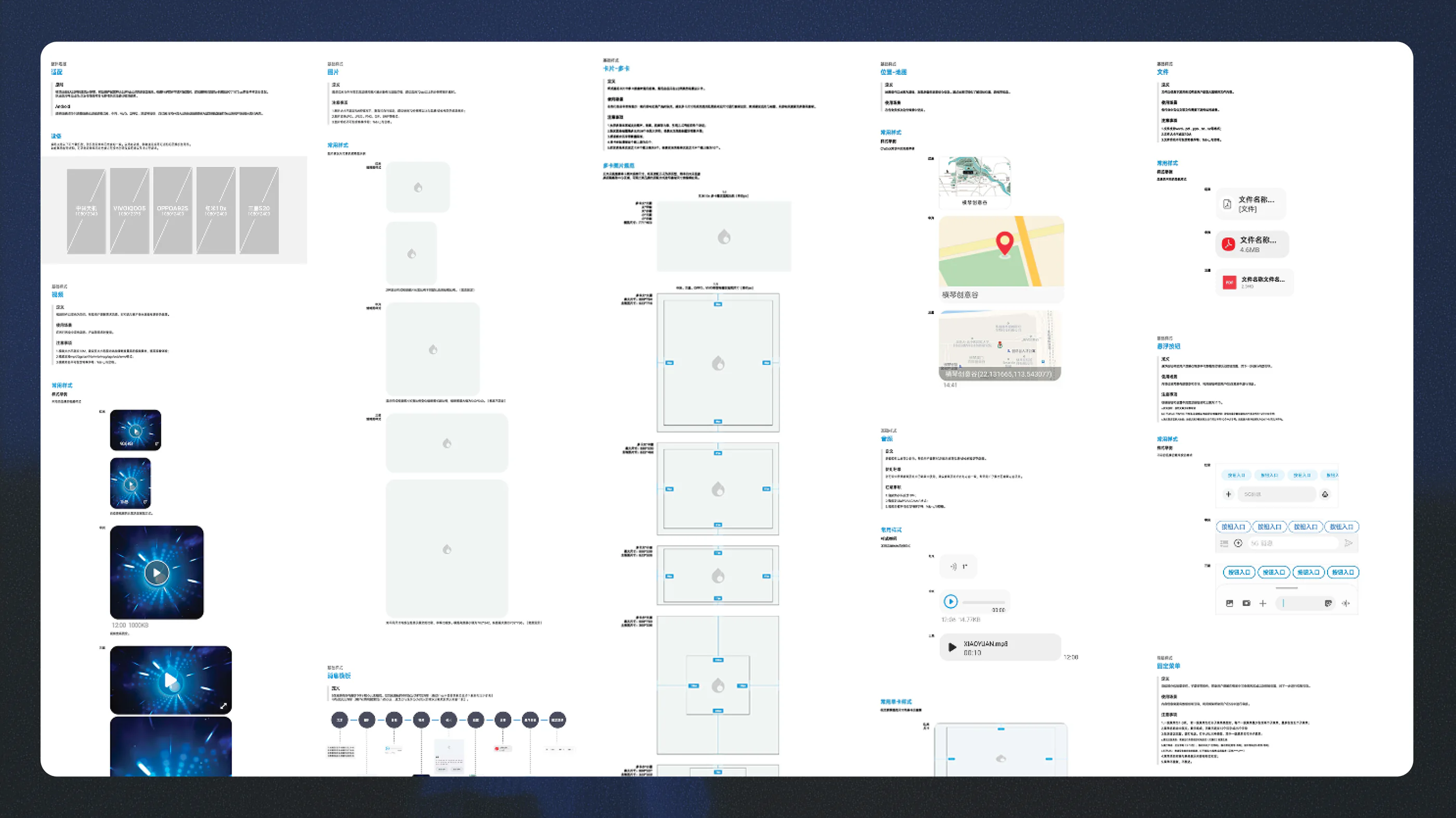Click the gallery image icon in bottom input bar
The image size is (1456, 818).
pos(1229,603)
